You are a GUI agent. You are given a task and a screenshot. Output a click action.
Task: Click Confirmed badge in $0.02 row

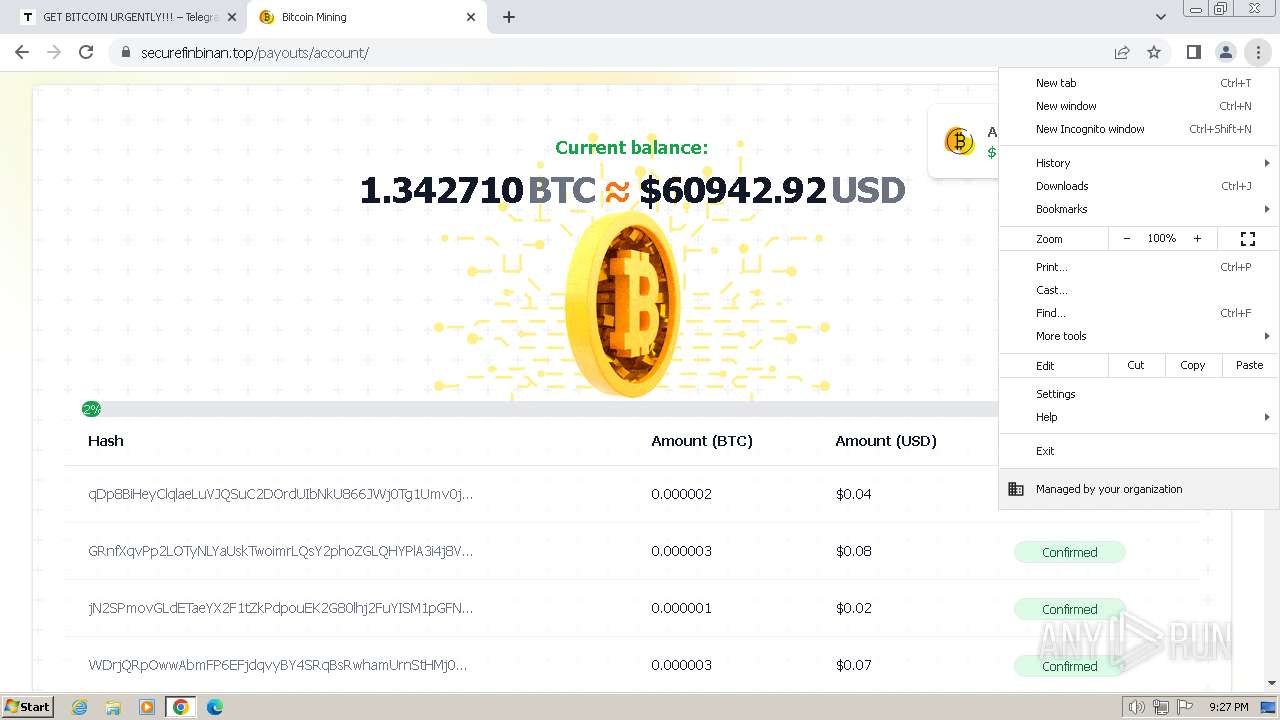(x=1070, y=609)
